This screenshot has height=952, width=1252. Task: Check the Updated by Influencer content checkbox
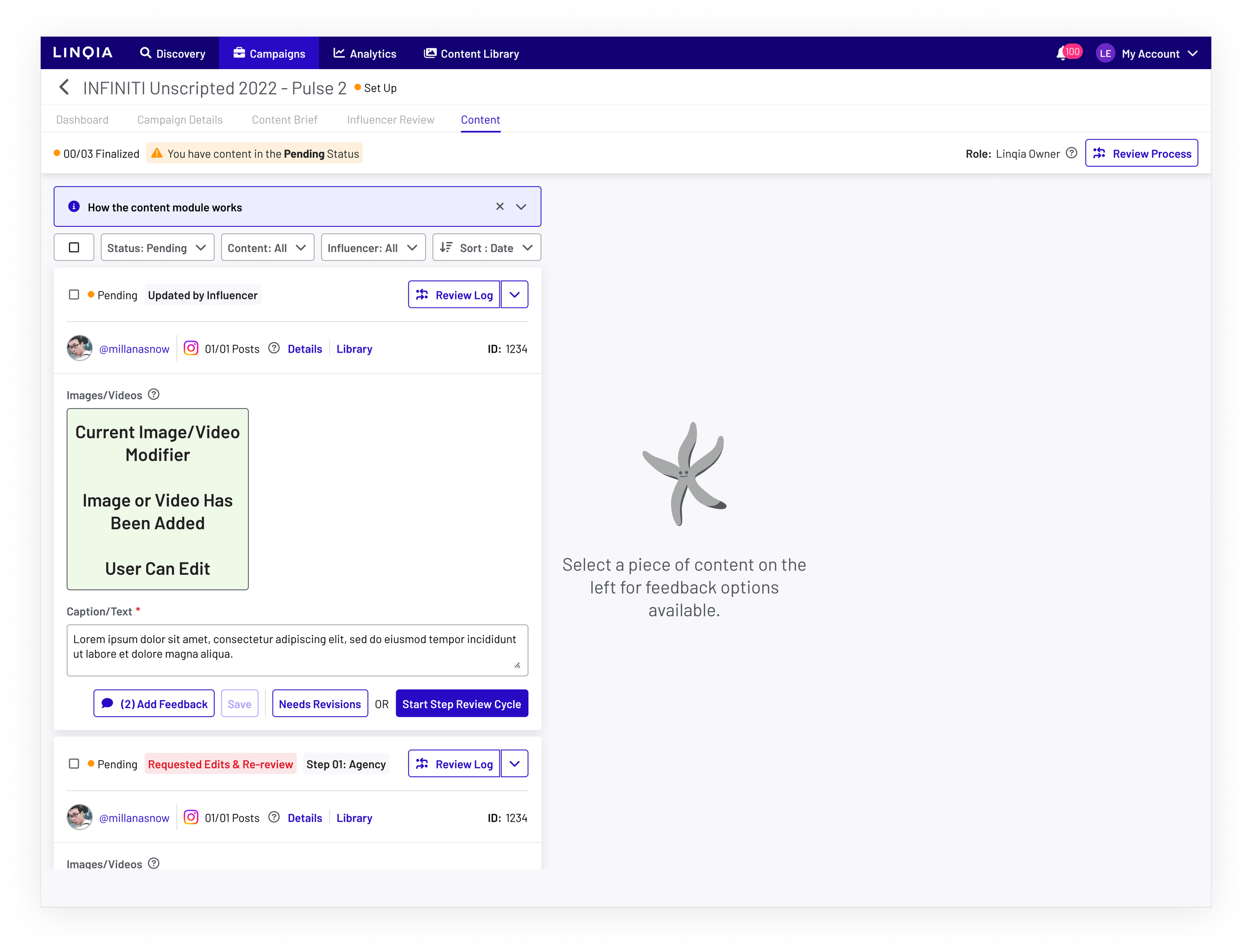(x=74, y=294)
